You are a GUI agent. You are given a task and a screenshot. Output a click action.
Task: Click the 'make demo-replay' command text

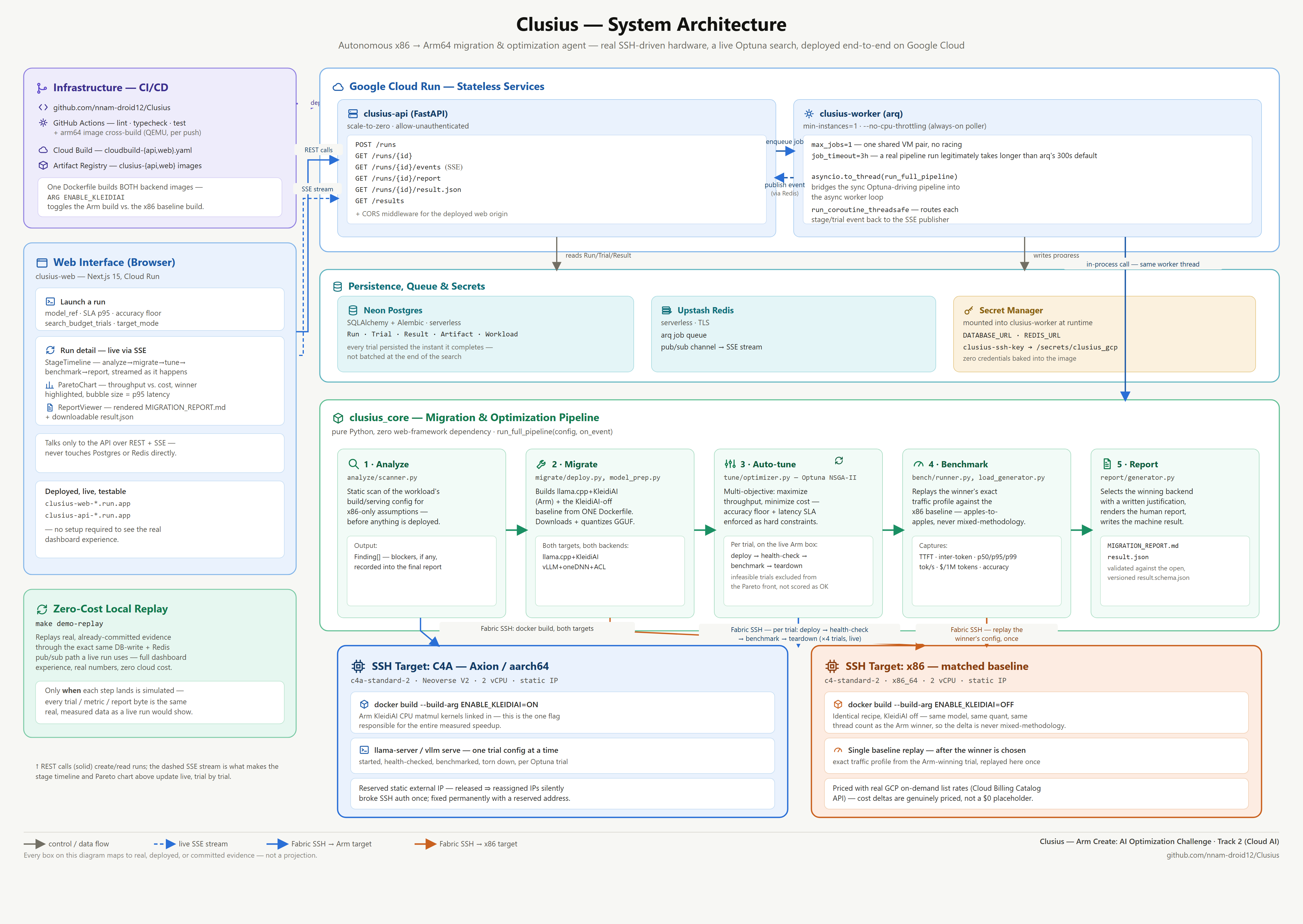(x=69, y=624)
